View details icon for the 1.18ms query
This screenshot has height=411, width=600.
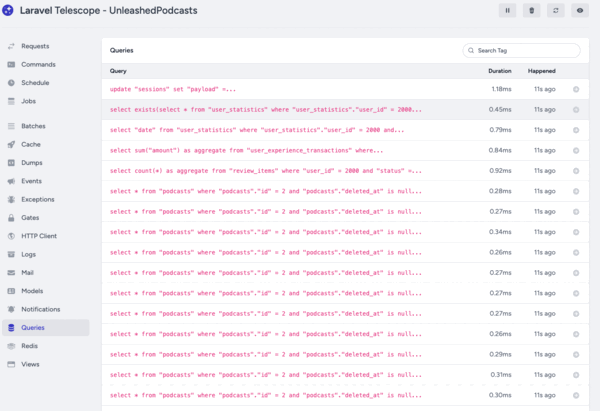pyautogui.click(x=576, y=89)
